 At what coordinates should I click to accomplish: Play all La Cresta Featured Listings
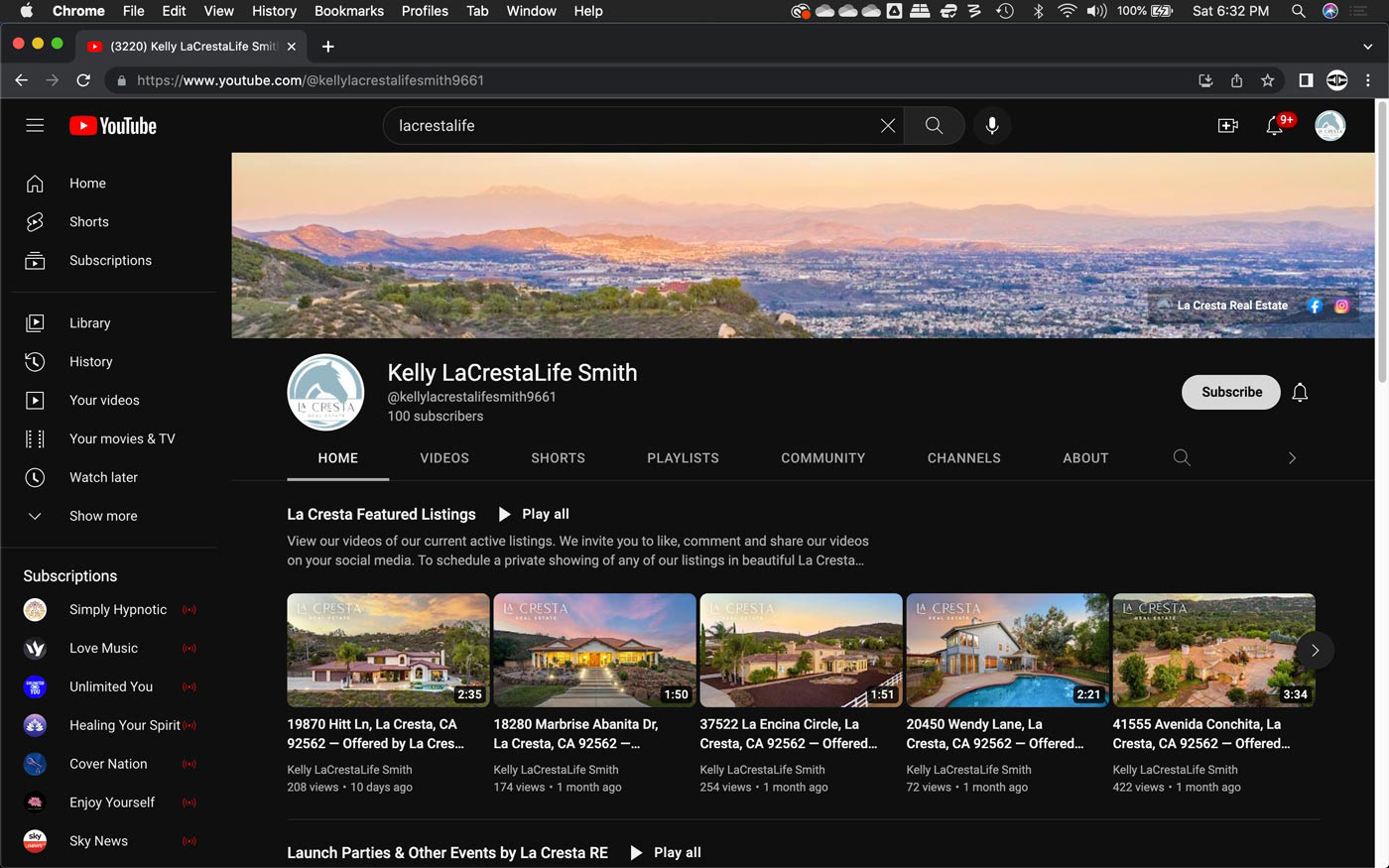click(534, 514)
